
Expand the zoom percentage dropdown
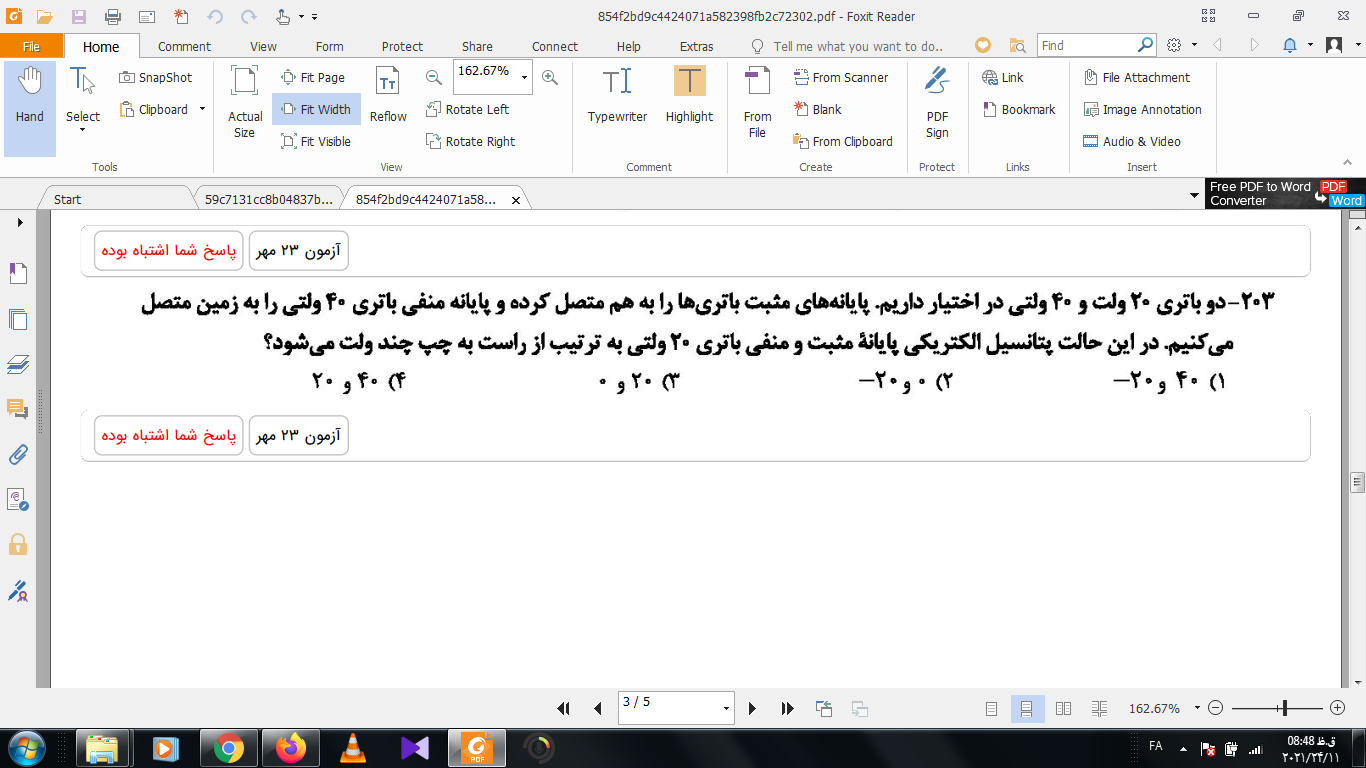tap(524, 78)
